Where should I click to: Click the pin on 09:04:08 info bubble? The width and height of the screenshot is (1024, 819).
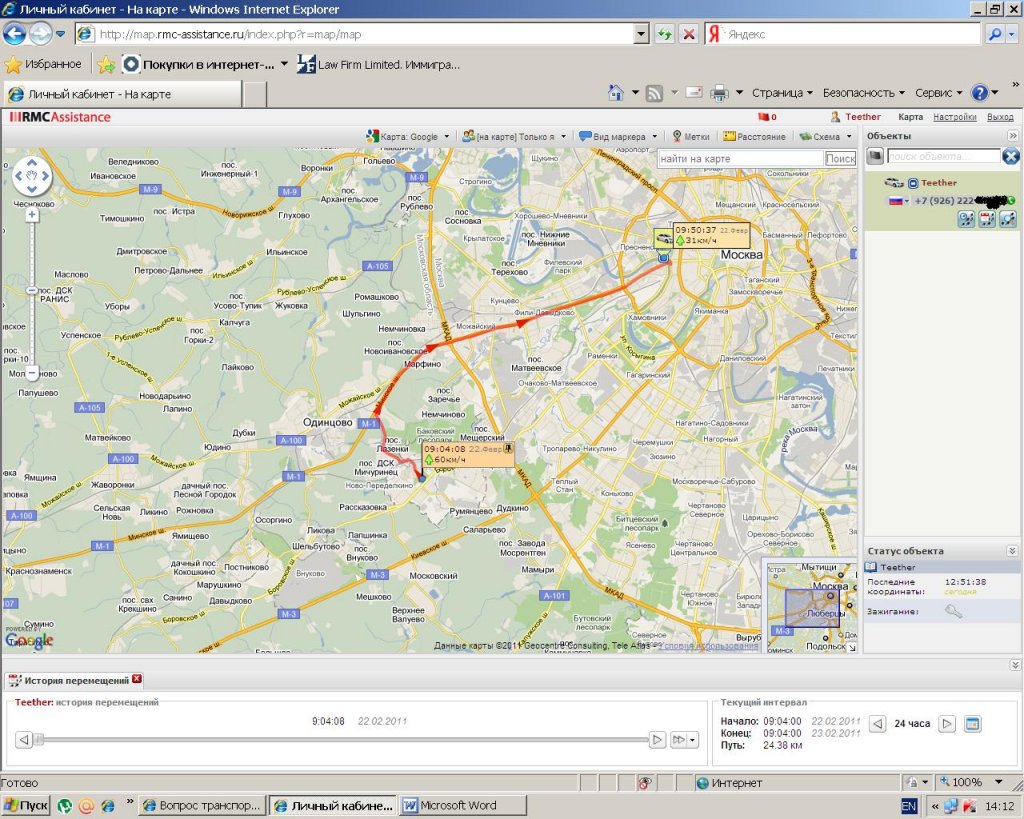[508, 448]
